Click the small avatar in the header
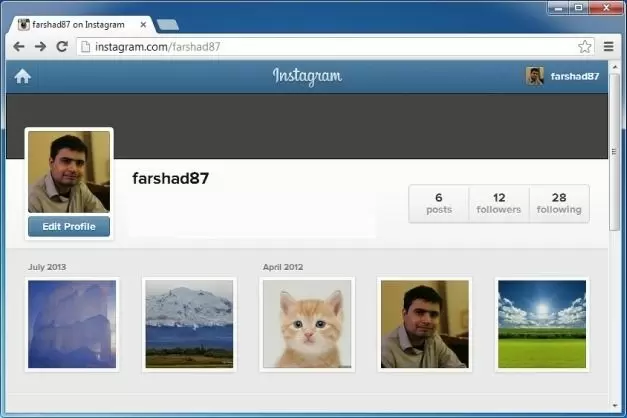The width and height of the screenshot is (627, 418). [535, 76]
